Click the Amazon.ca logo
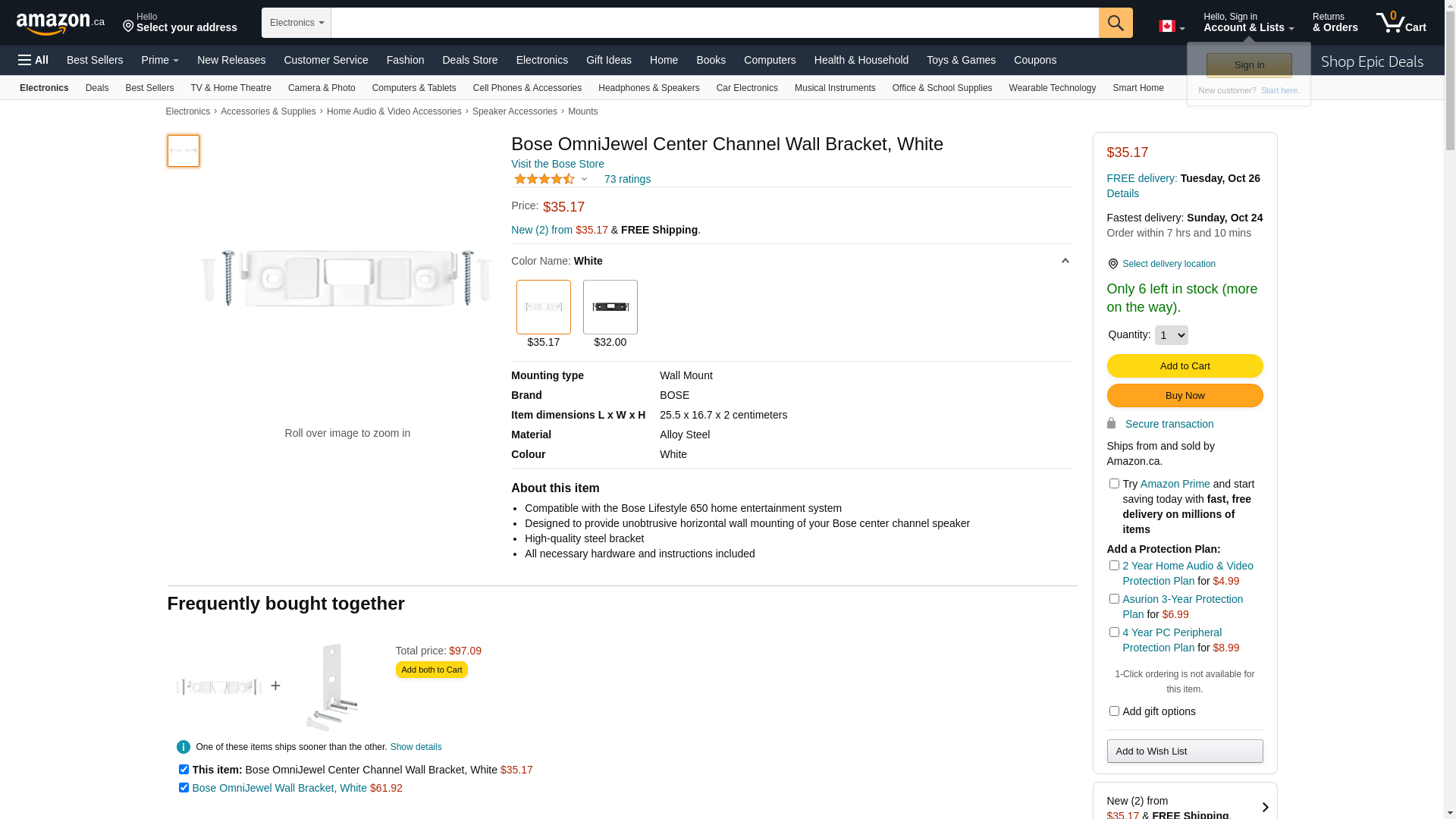1456x819 pixels. pyautogui.click(x=60, y=24)
